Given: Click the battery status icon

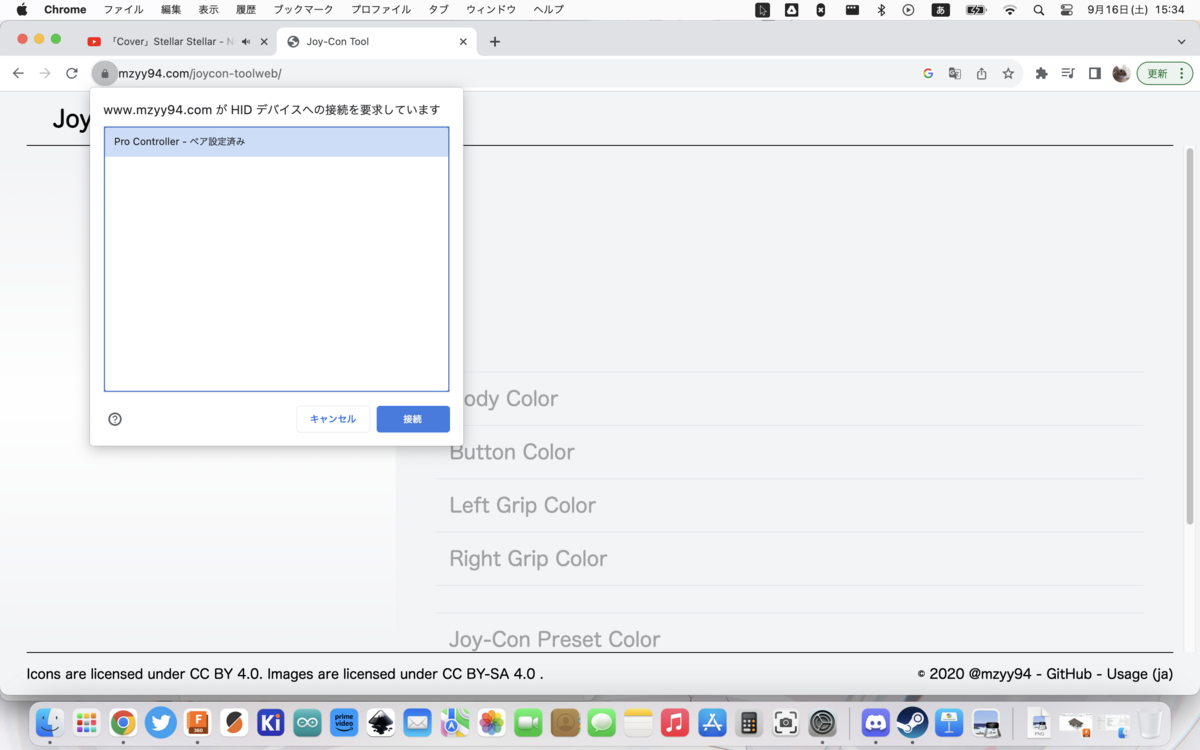Looking at the screenshot, I should click(x=976, y=10).
